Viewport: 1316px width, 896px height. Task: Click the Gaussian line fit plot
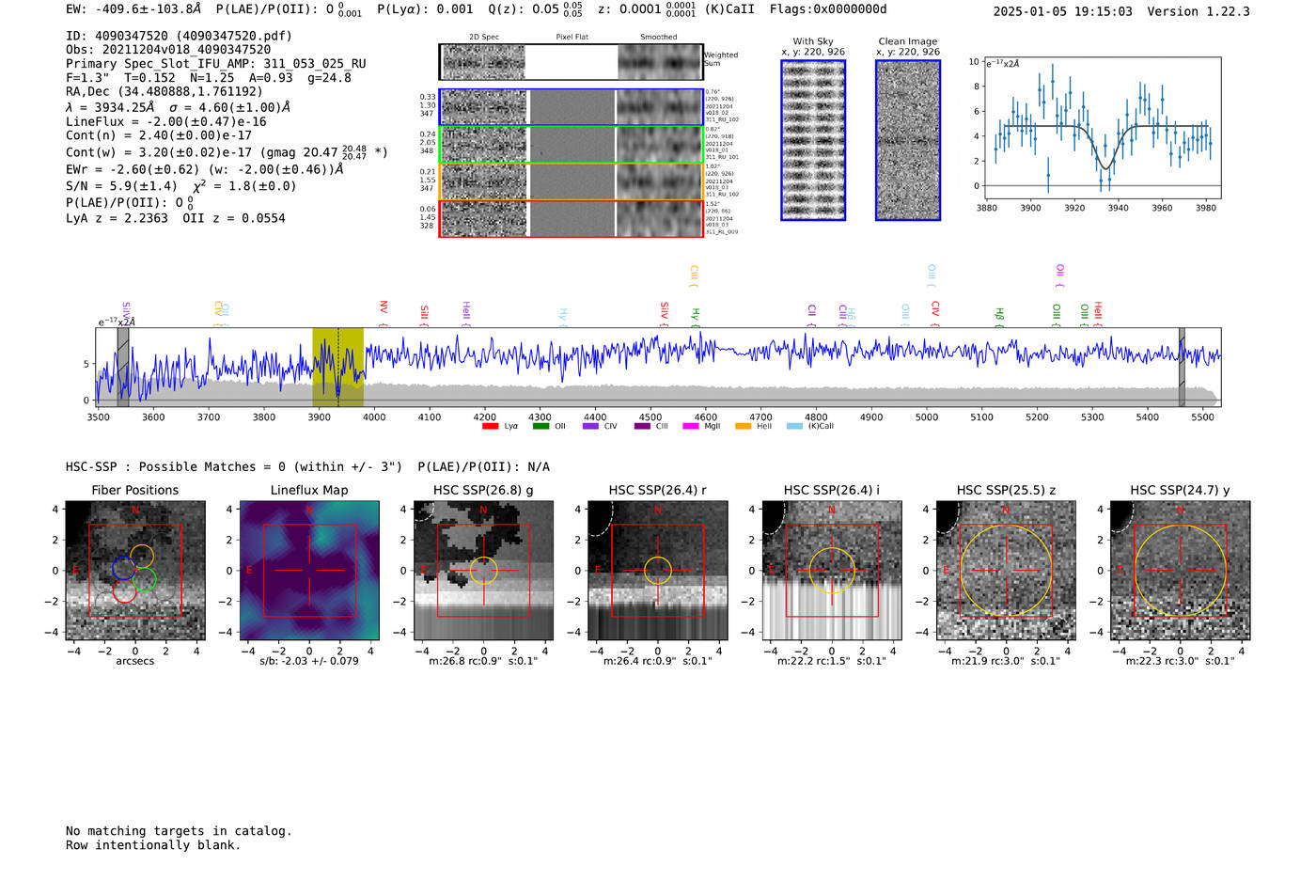tap(1102, 128)
